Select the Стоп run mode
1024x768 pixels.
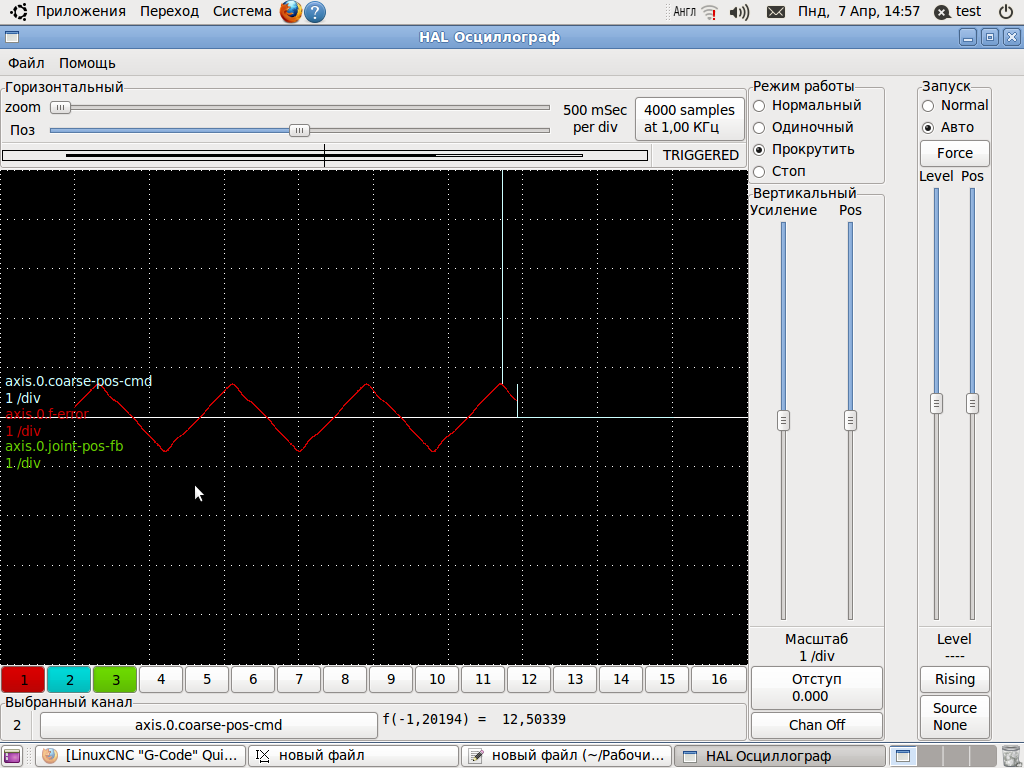pos(780,172)
